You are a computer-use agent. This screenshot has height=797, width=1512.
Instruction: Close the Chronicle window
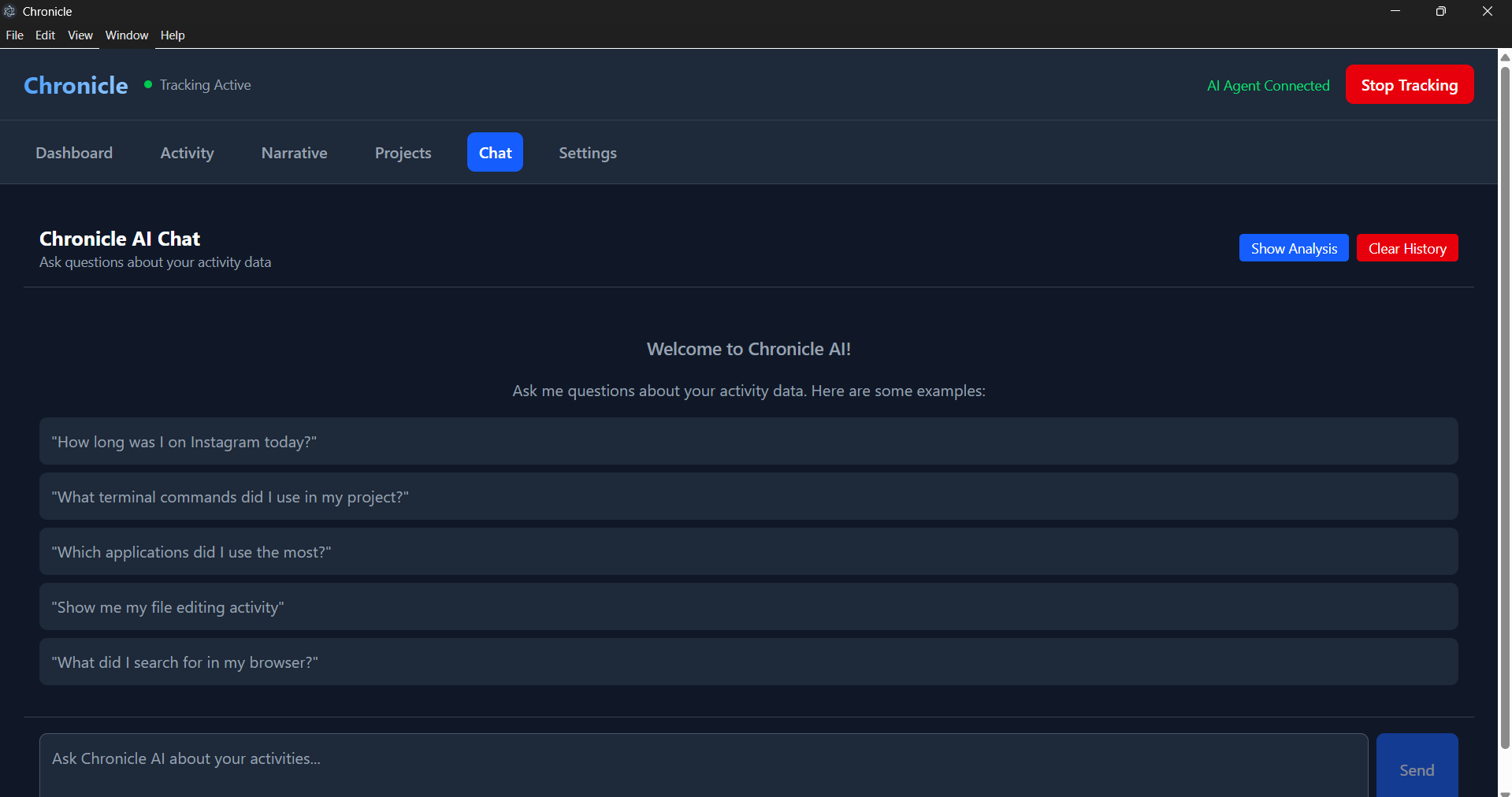(x=1488, y=11)
